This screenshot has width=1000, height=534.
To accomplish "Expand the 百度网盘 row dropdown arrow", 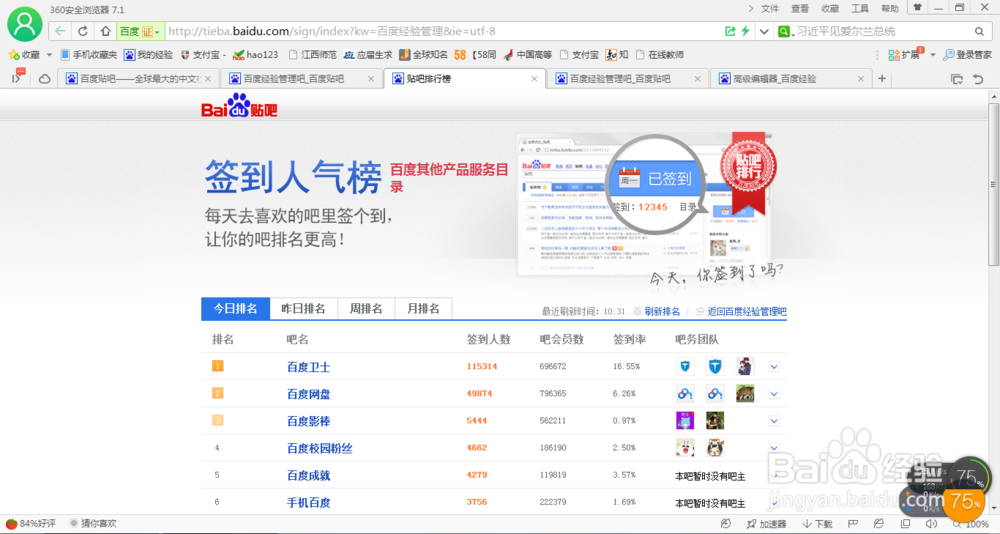I will tap(774, 394).
